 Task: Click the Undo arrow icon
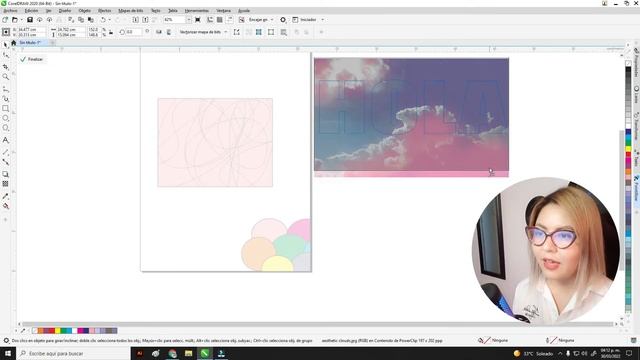pyautogui.click(x=103, y=20)
